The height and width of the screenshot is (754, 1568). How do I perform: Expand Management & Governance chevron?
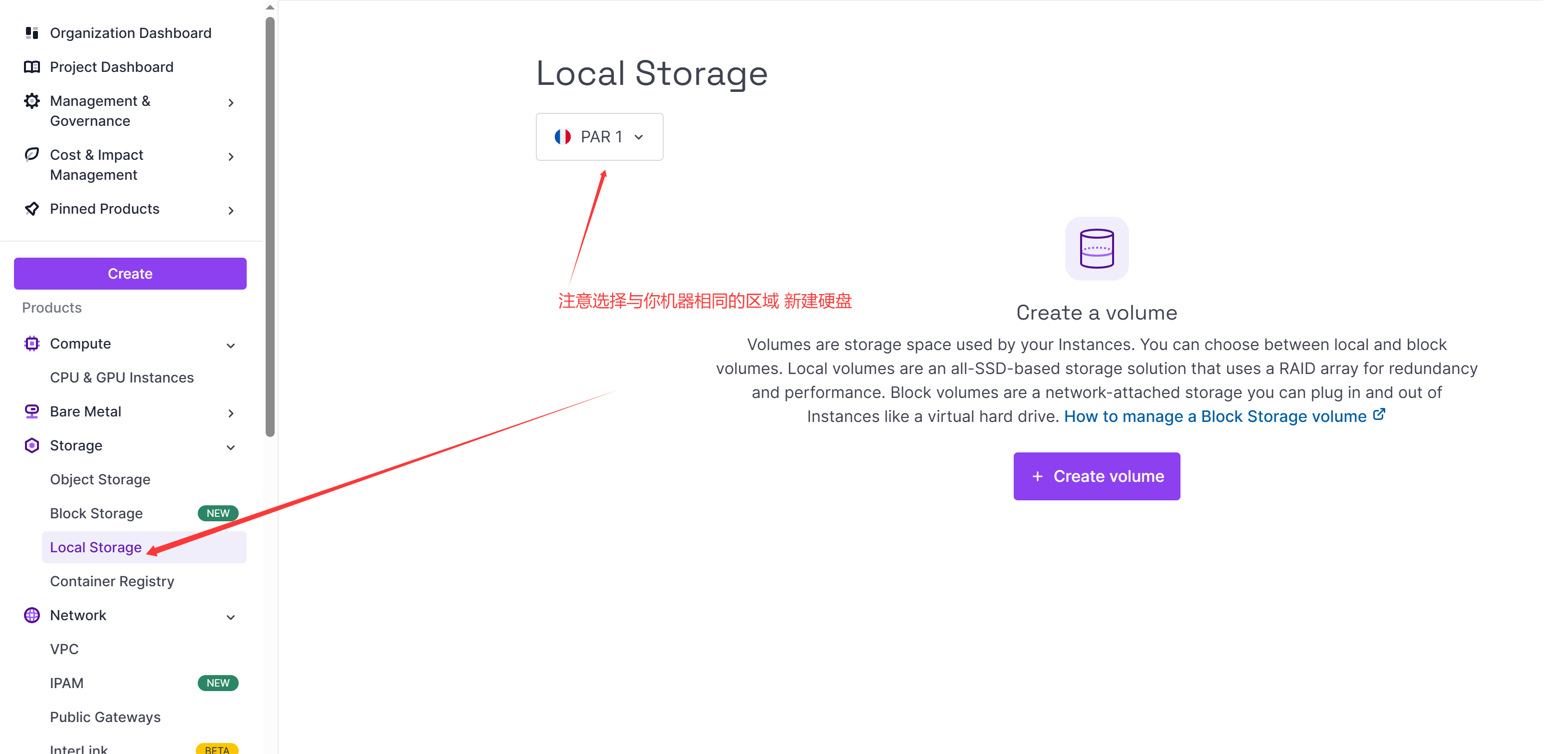231,103
